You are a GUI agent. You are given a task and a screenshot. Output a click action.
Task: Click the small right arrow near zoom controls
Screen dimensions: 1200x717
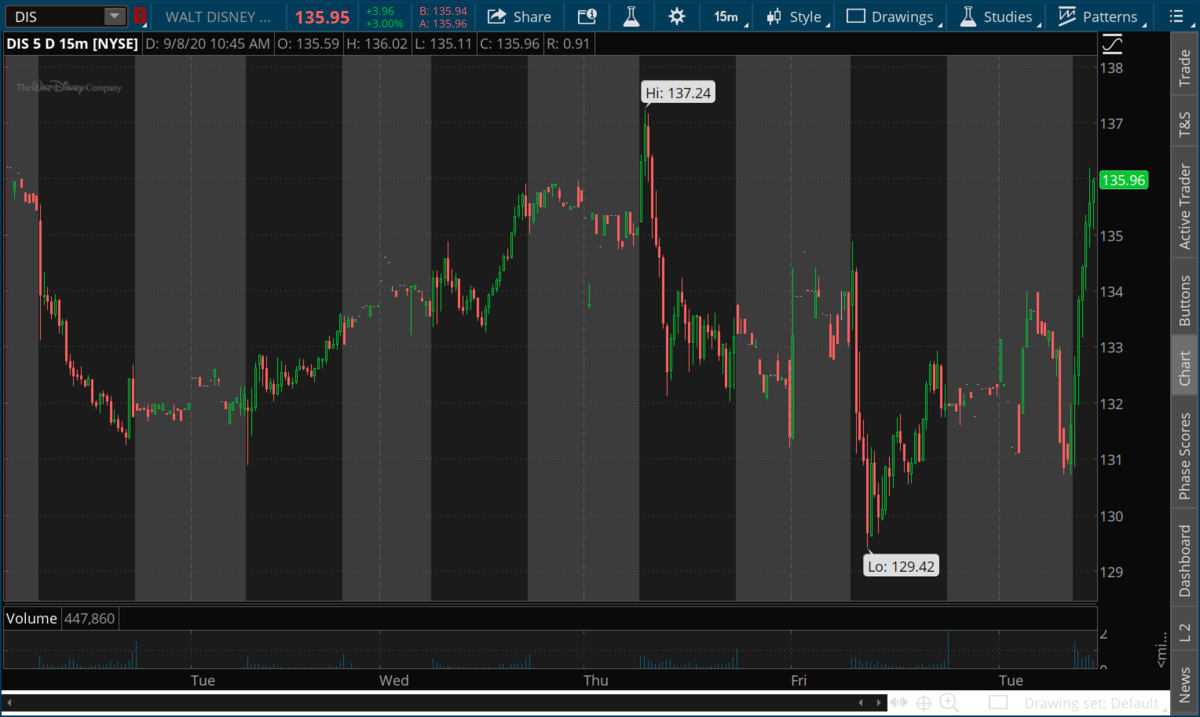pyautogui.click(x=880, y=702)
